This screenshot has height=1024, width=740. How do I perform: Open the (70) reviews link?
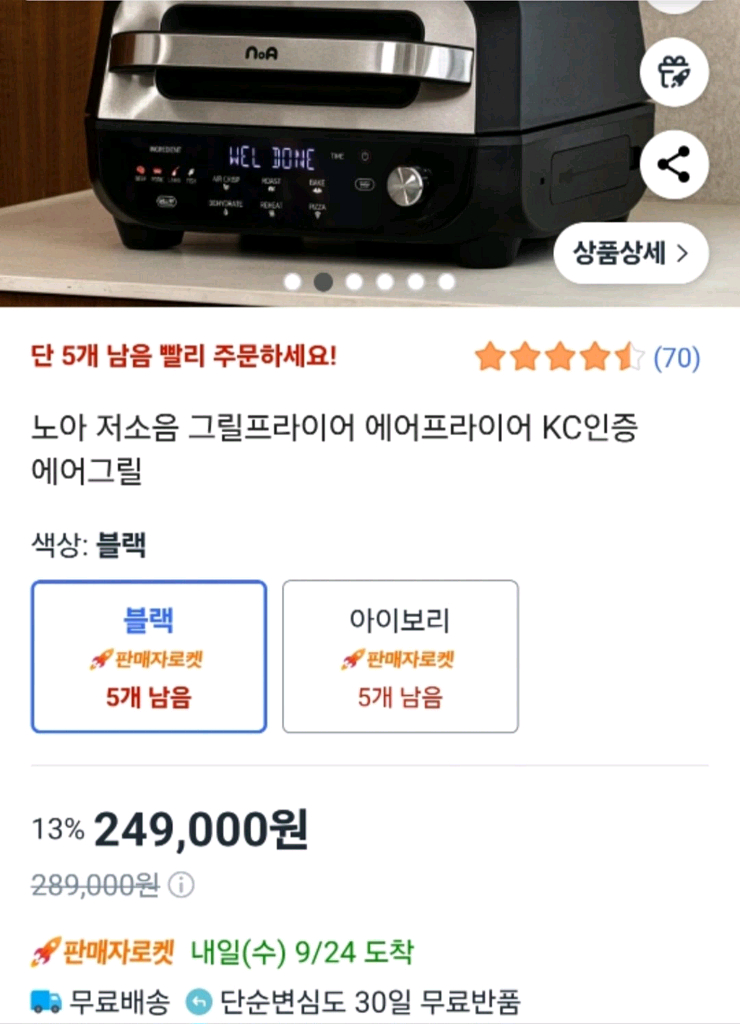[x=677, y=358]
